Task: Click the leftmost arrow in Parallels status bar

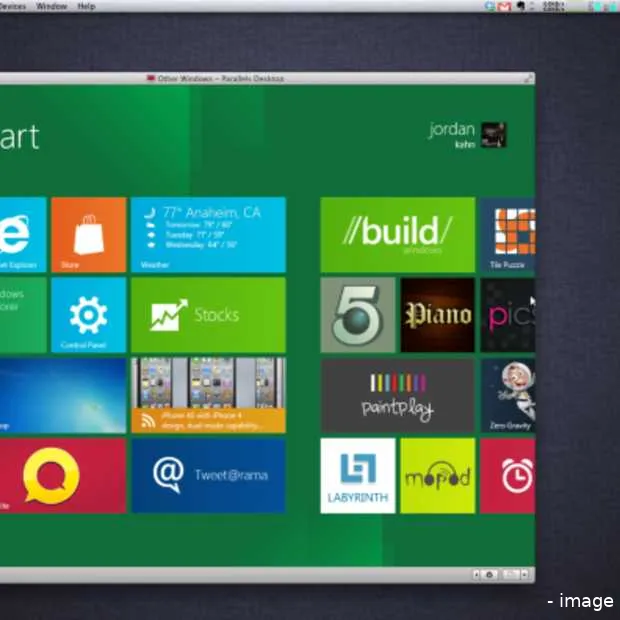Action: (x=476, y=575)
